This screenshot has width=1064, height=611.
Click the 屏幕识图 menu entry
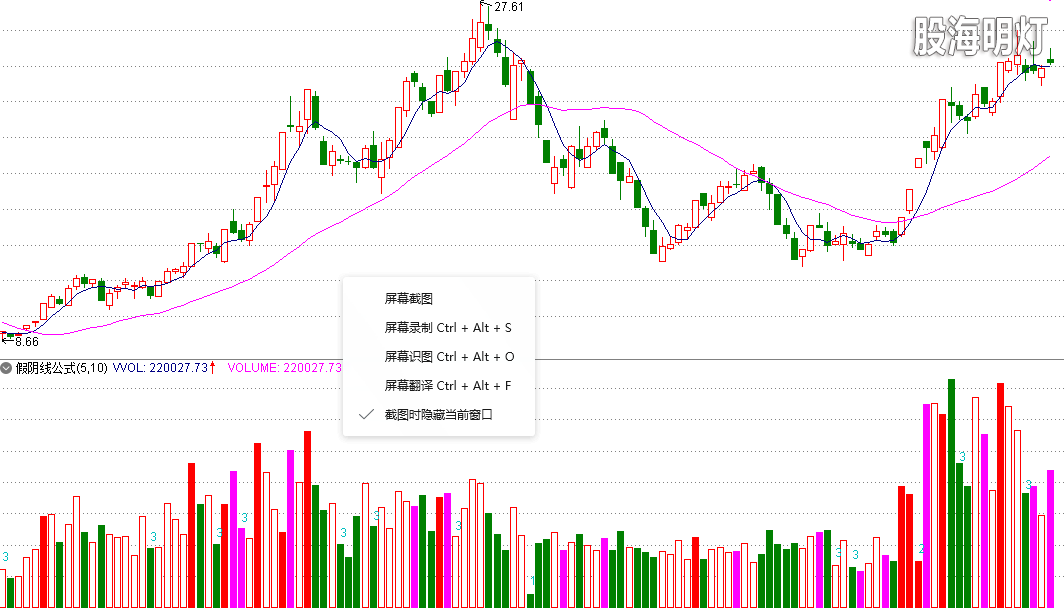pyautogui.click(x=439, y=357)
